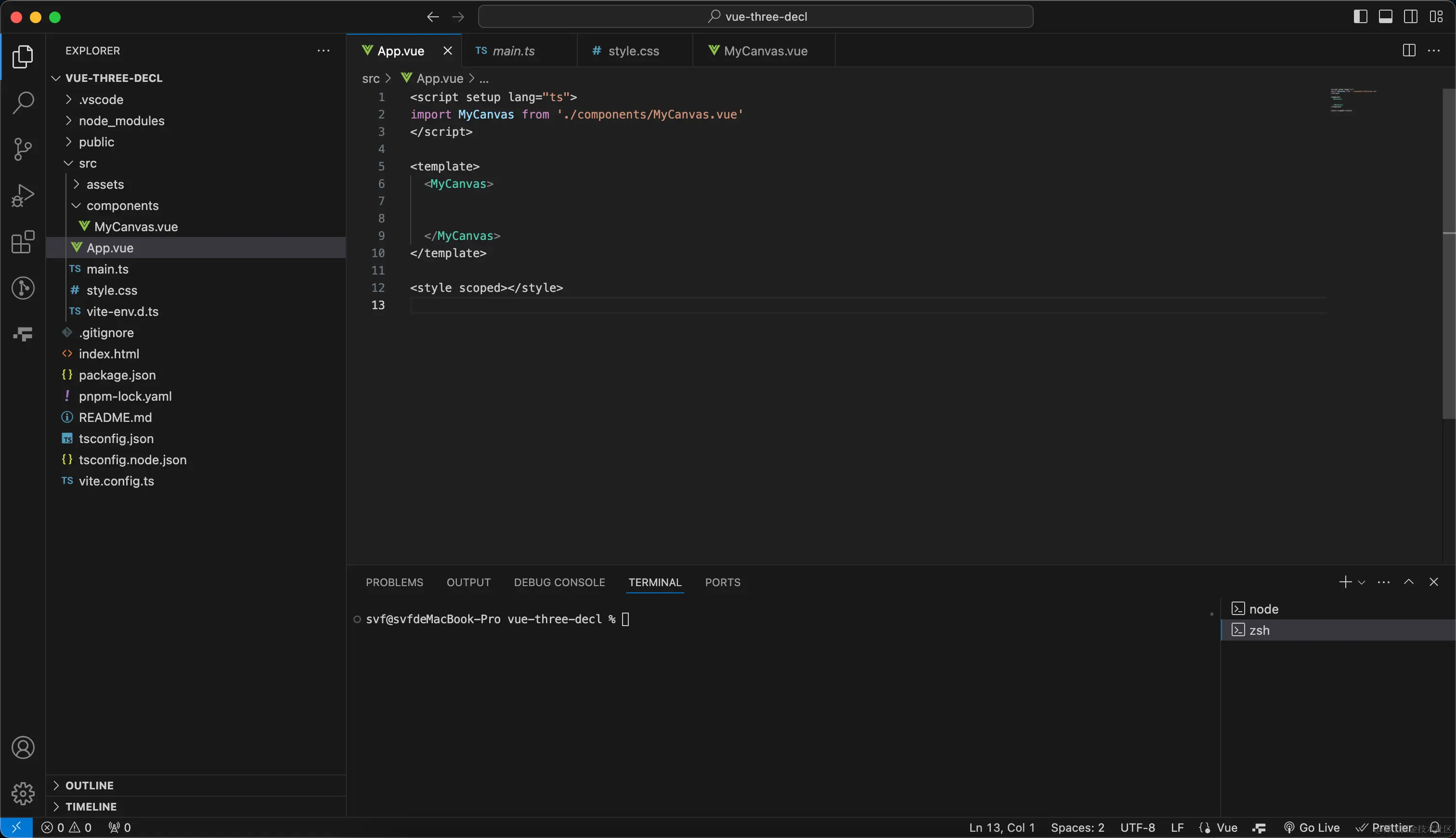Image resolution: width=1456 pixels, height=838 pixels.
Task: Collapse the components folder
Action: coord(122,206)
